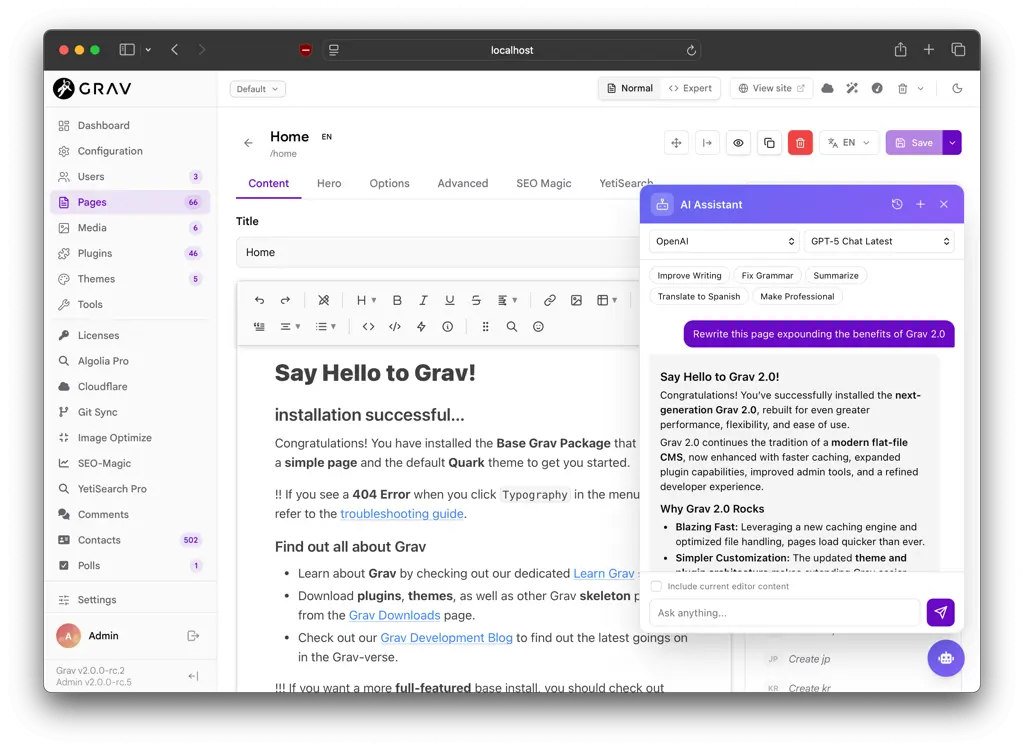Copy the page with duplicate icon

tap(769, 143)
